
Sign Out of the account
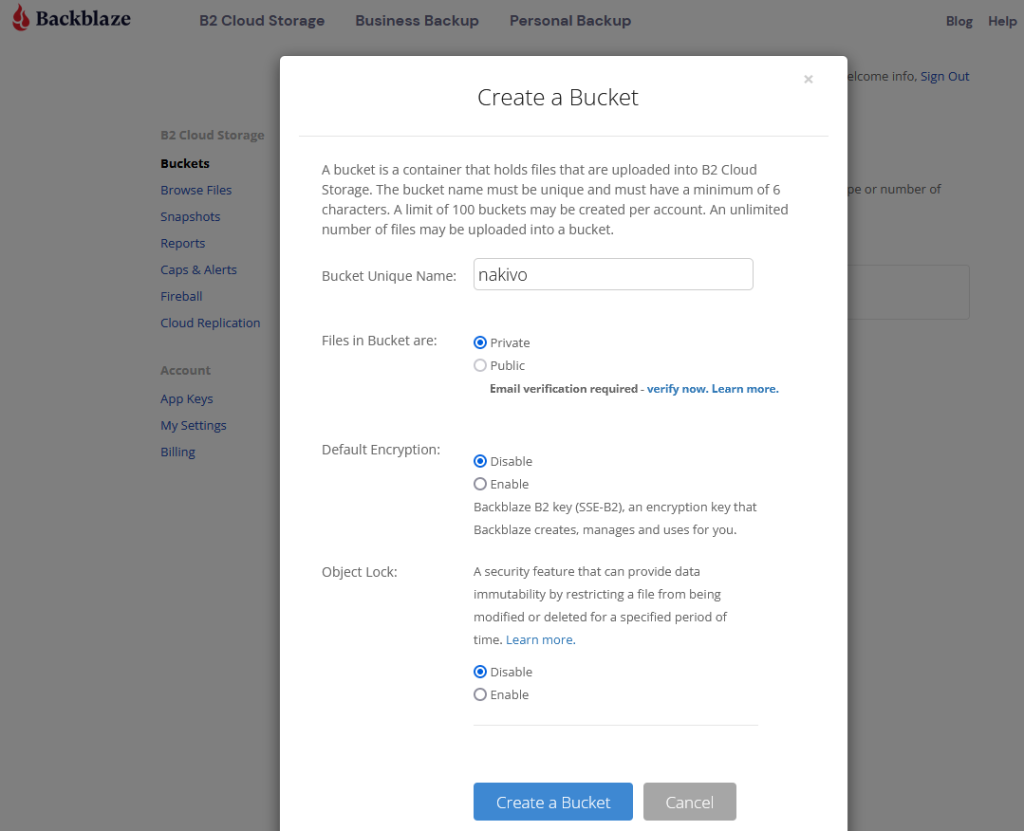coord(944,76)
